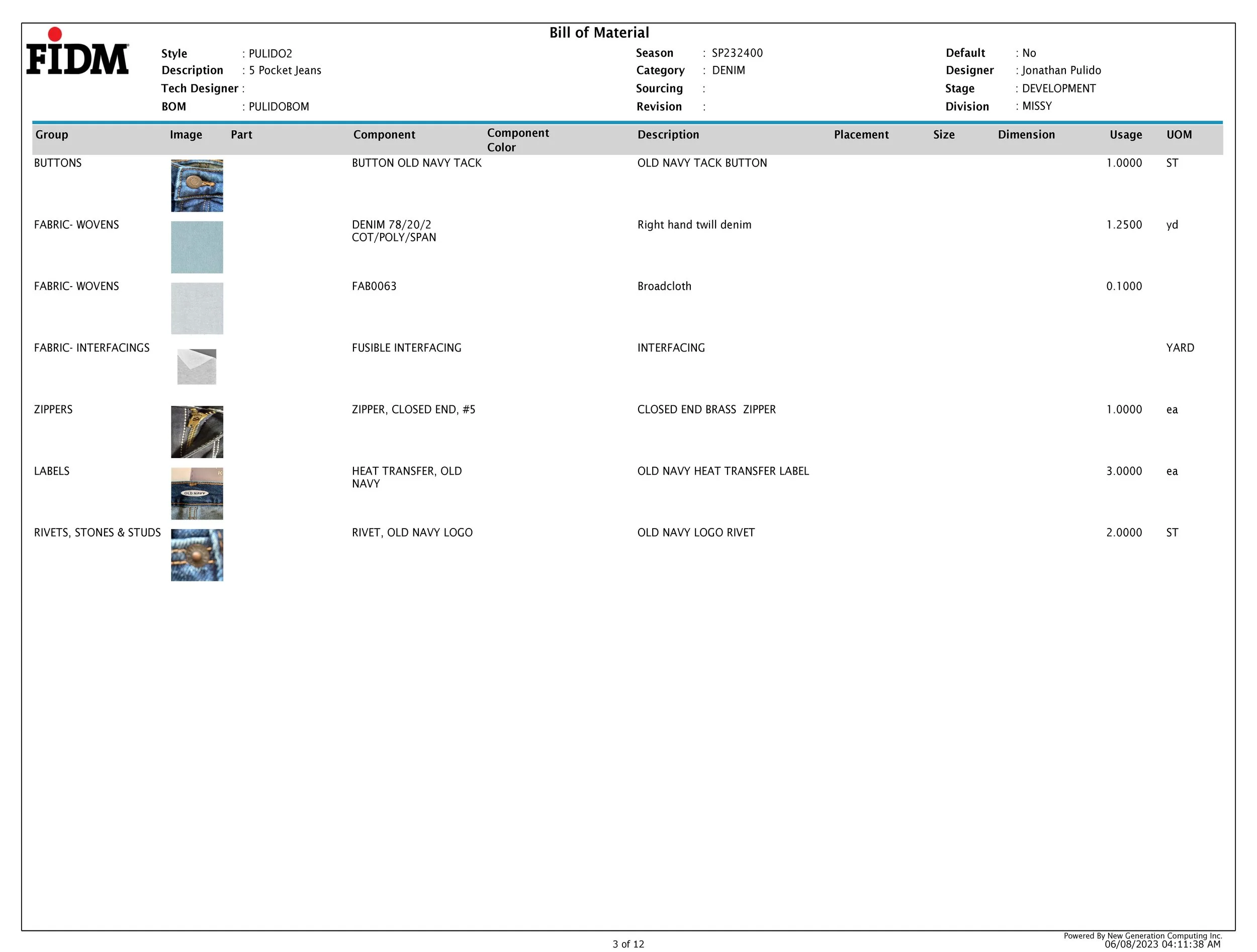Select the rivet thumbnail image
The height and width of the screenshot is (952, 1257).
tap(197, 555)
